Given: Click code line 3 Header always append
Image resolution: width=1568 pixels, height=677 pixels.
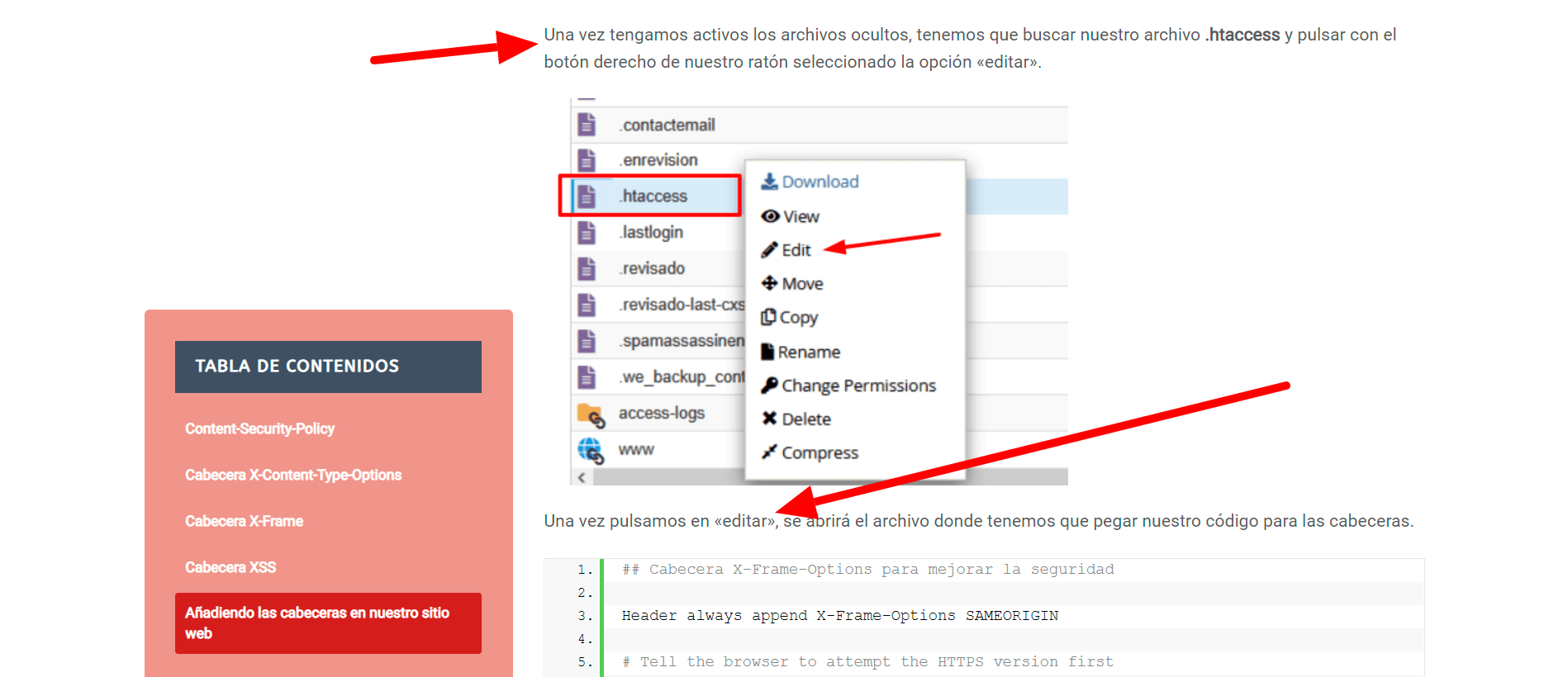Looking at the screenshot, I should pos(840,616).
